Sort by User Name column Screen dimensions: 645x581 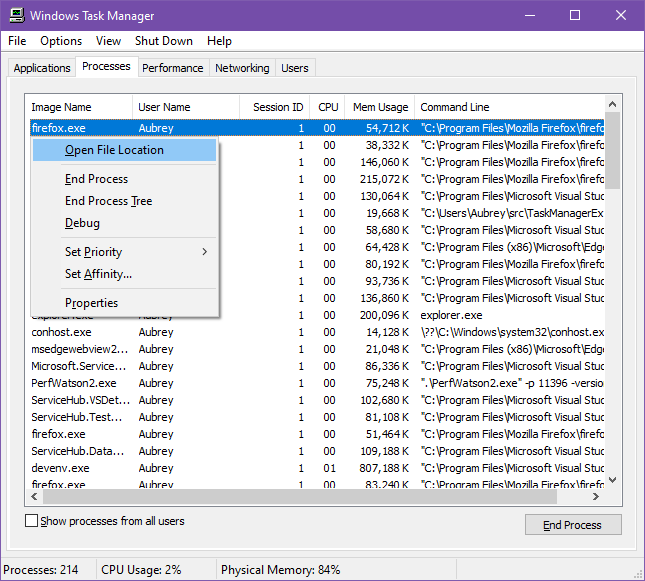coord(186,107)
